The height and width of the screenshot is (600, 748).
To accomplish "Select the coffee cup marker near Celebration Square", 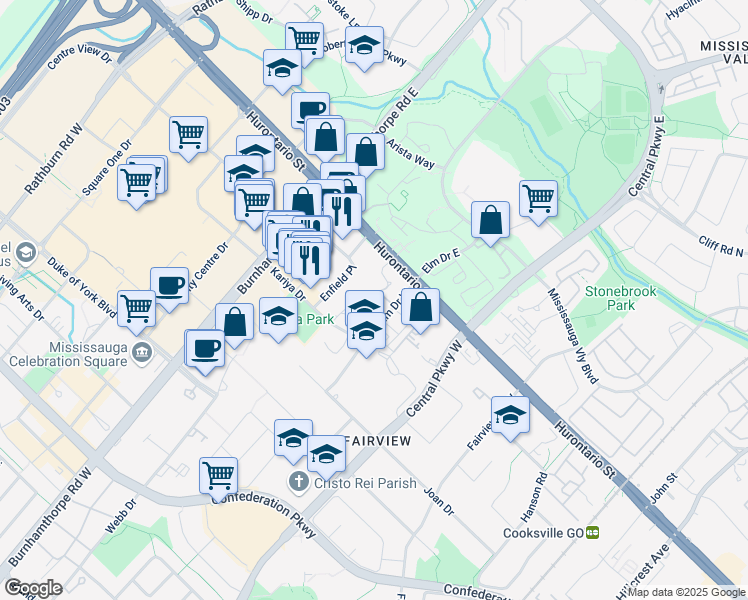I will [x=205, y=352].
